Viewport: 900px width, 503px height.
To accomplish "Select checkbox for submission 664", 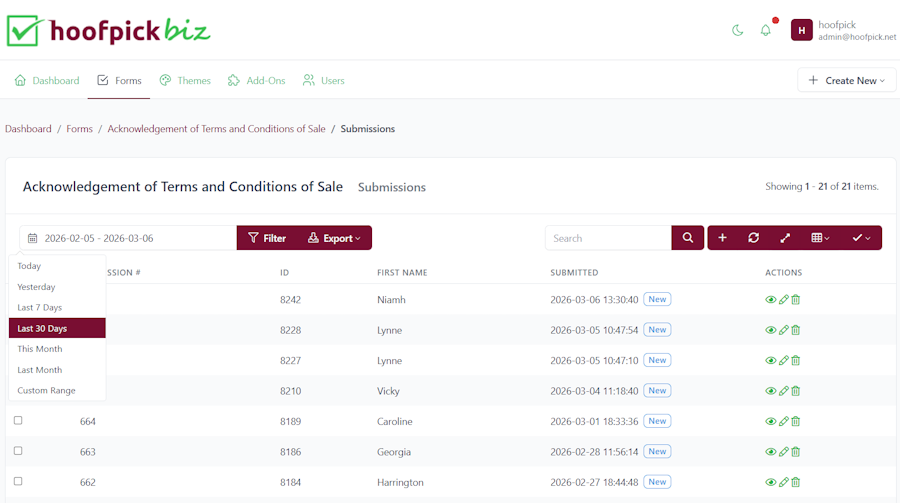I will pos(18,420).
